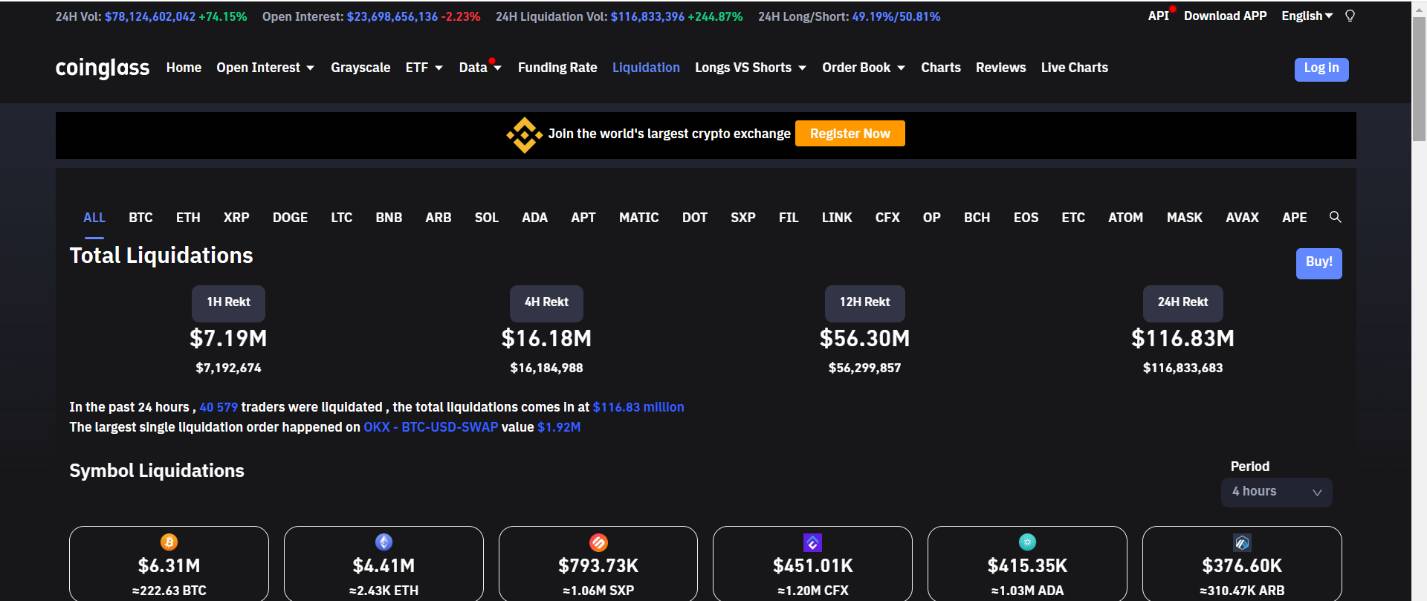Expand the Open Interest menu
This screenshot has width=1427, height=601.
tap(265, 68)
